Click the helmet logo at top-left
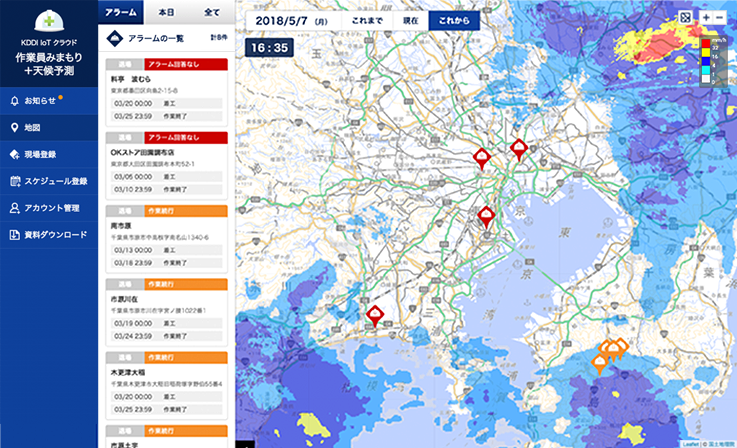 click(49, 20)
